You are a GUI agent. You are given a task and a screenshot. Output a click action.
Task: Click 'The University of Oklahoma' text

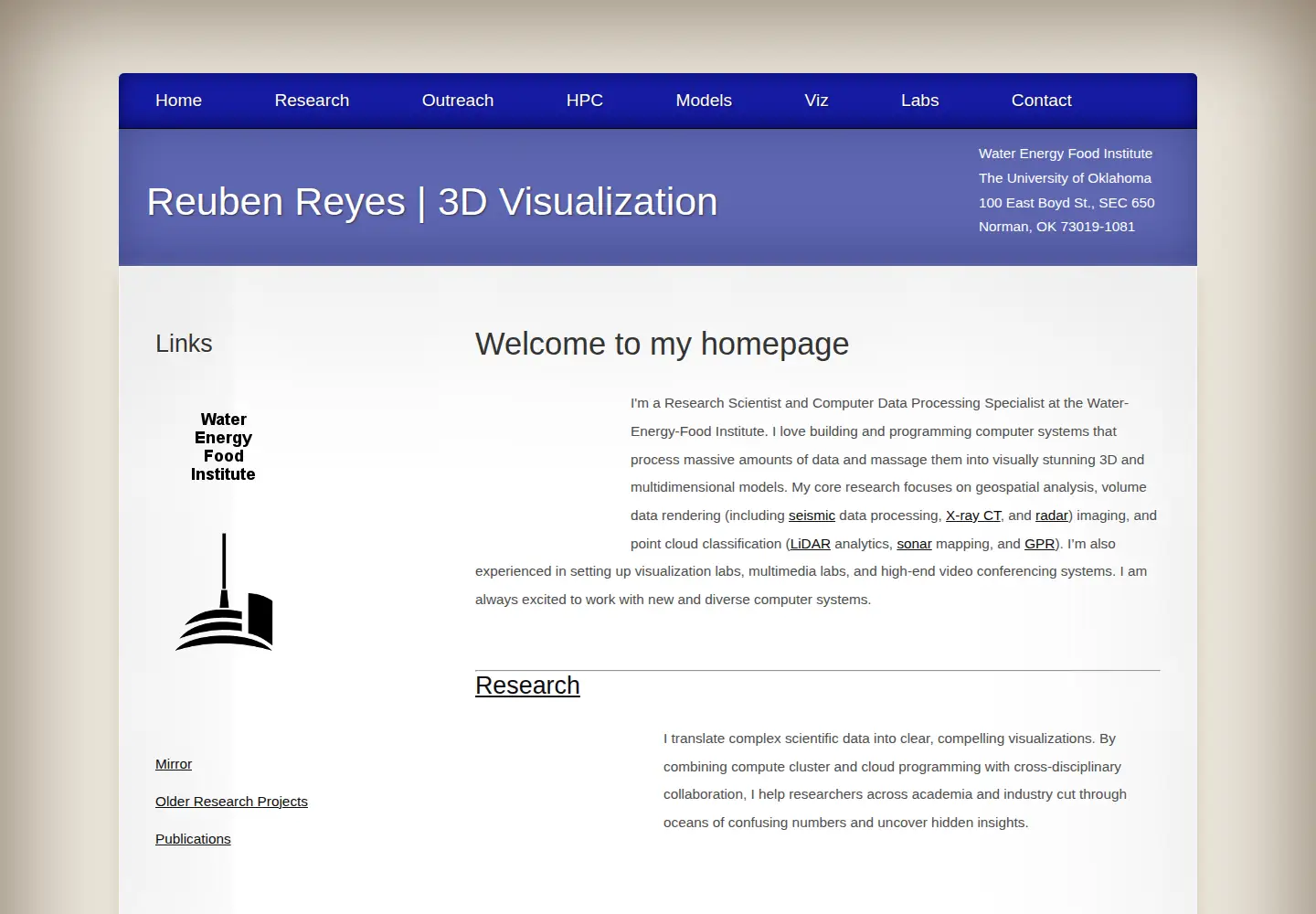[x=1065, y=178]
